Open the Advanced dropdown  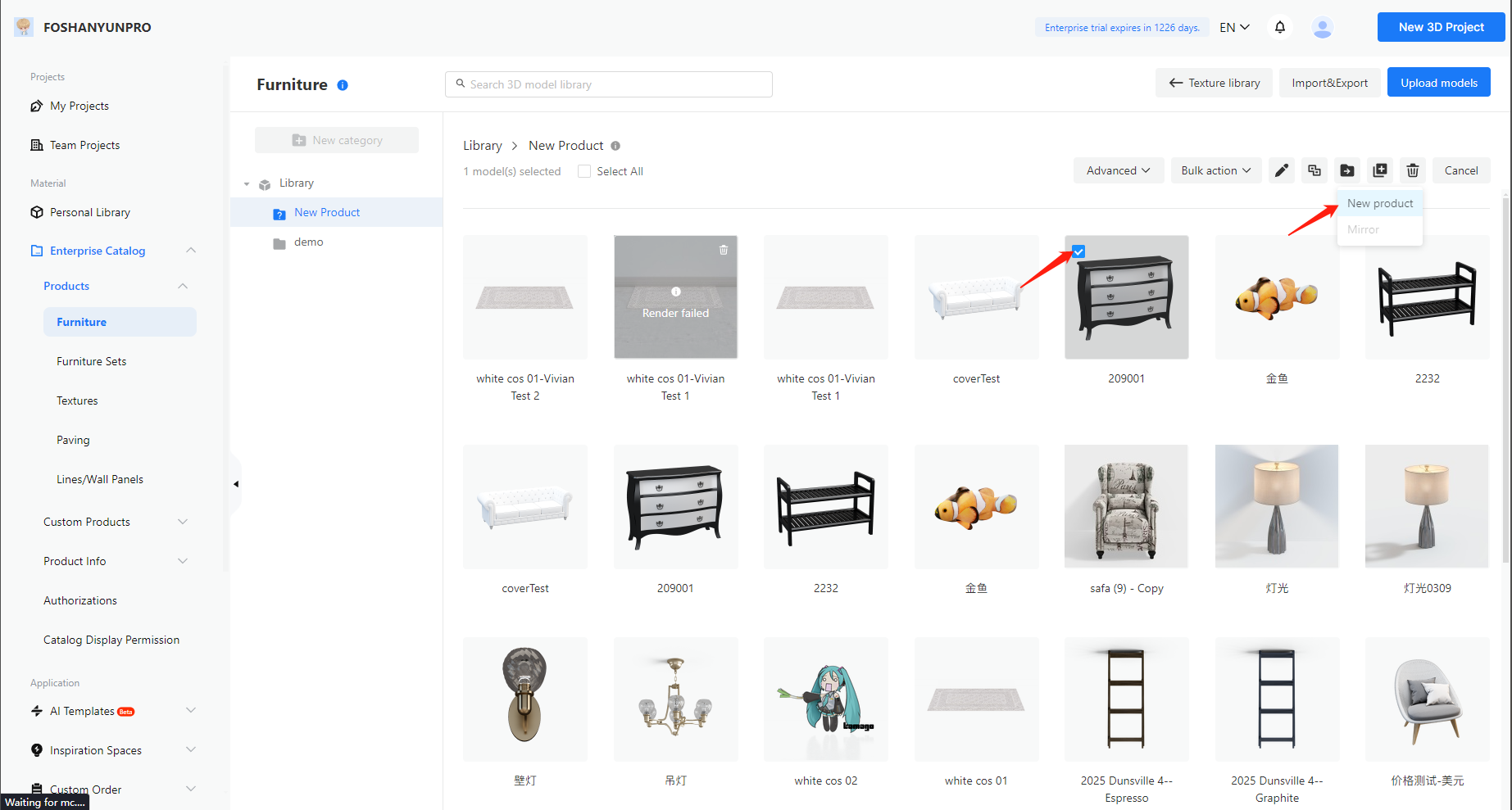[1119, 170]
